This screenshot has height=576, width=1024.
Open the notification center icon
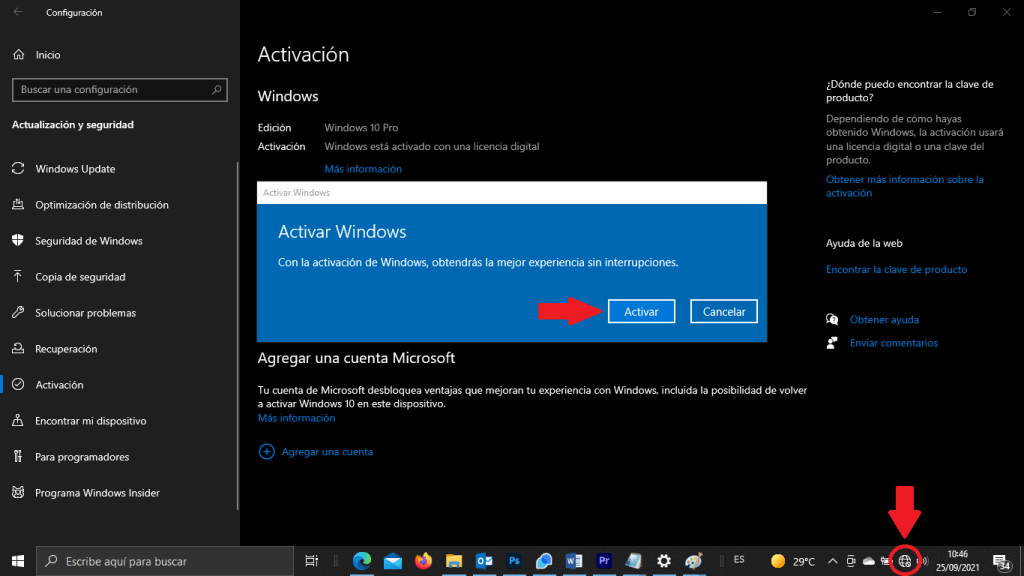coord(1001,561)
